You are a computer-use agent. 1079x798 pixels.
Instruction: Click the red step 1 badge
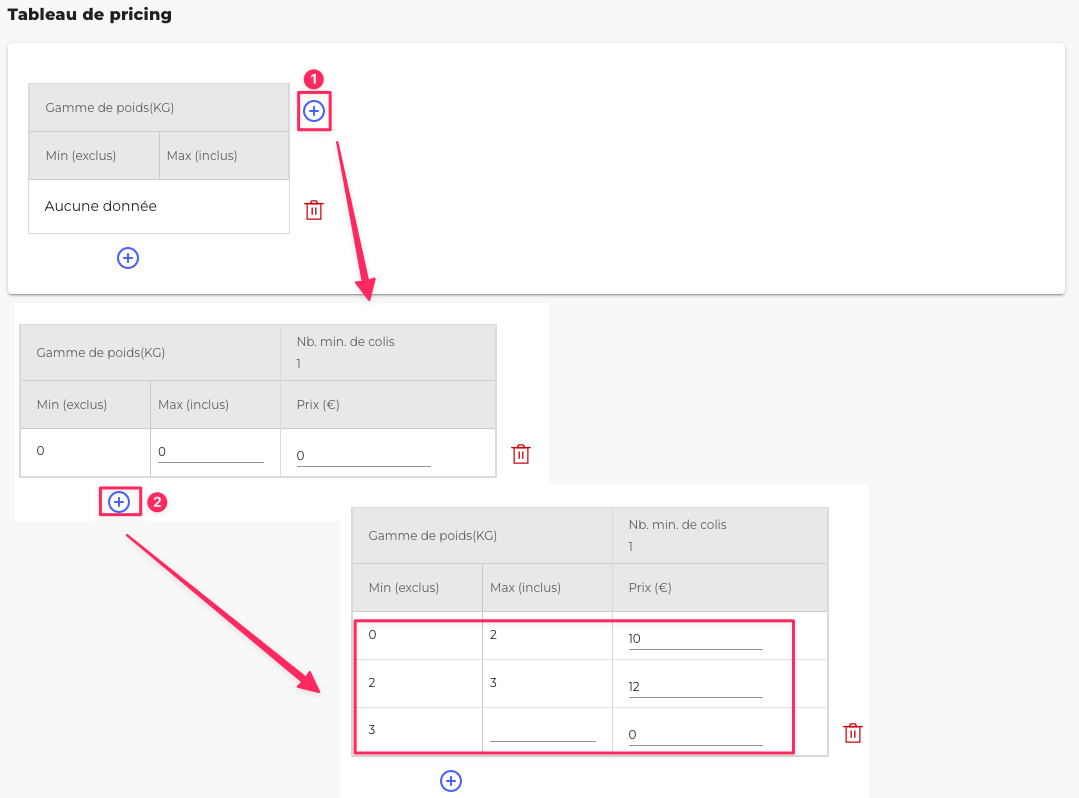313,79
